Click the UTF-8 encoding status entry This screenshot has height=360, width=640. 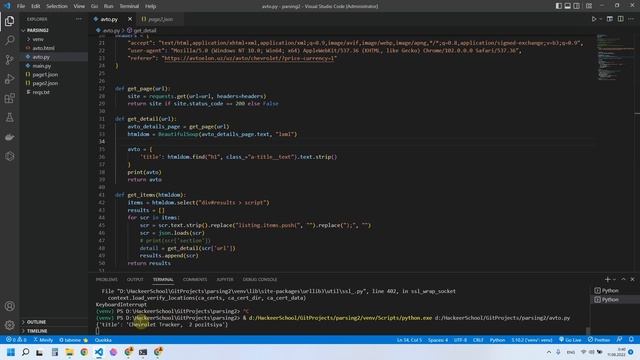(460, 340)
